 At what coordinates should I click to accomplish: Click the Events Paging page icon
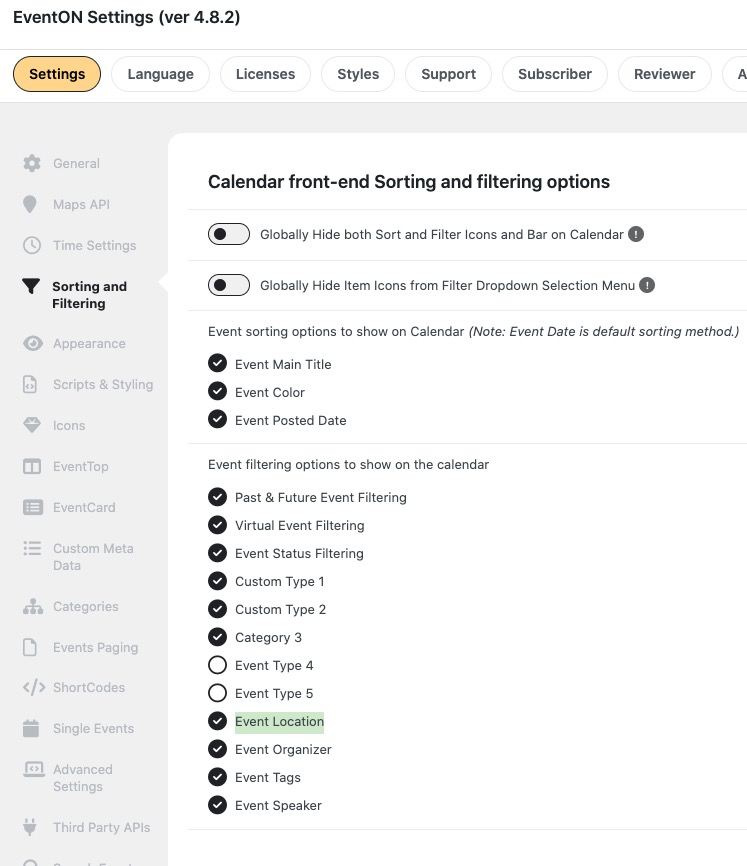point(30,647)
